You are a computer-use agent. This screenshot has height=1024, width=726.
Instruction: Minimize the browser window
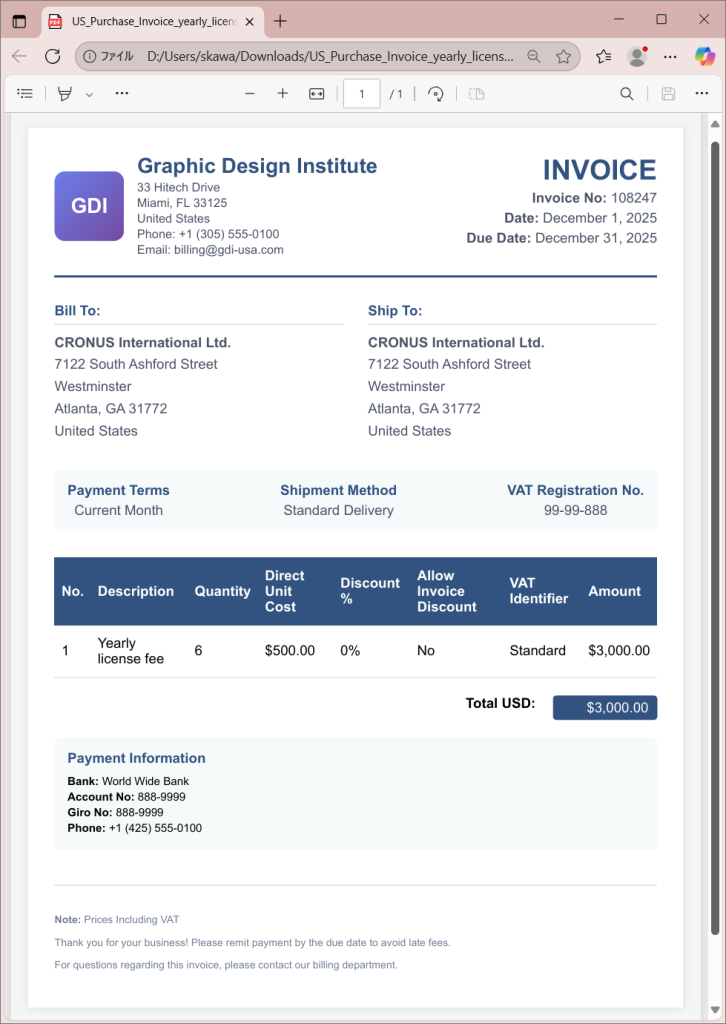(x=619, y=20)
